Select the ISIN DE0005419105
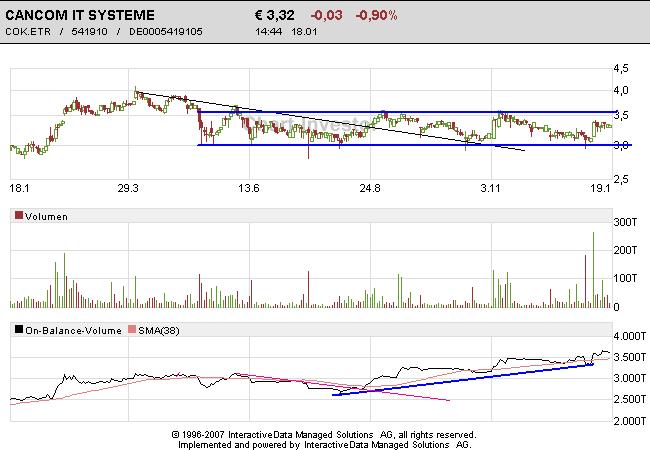Image resolution: width=650 pixels, height=450 pixels. click(x=166, y=31)
